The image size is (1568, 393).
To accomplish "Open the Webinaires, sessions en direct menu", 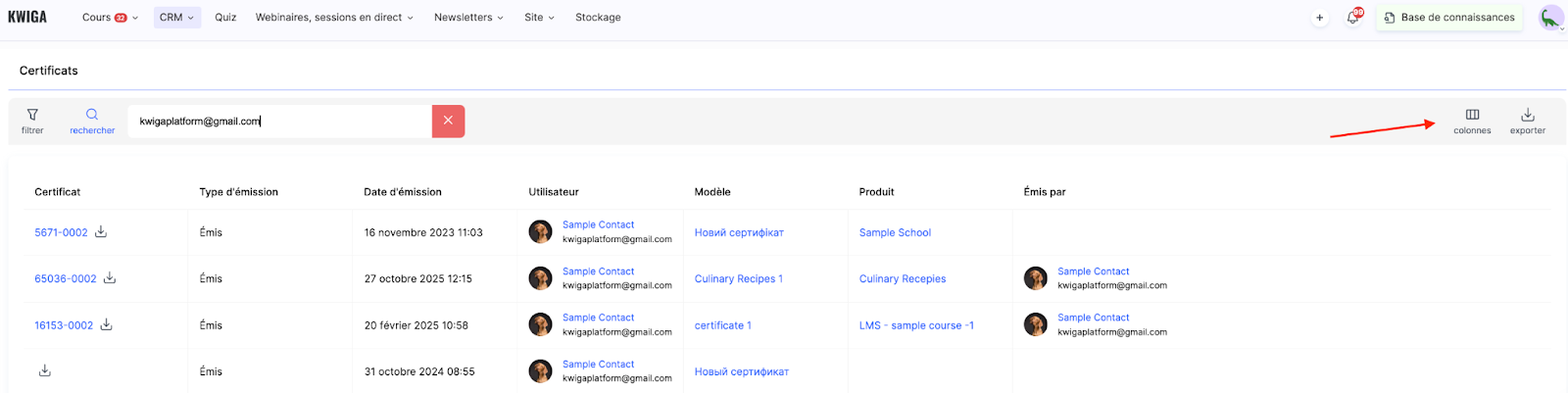I will (334, 18).
